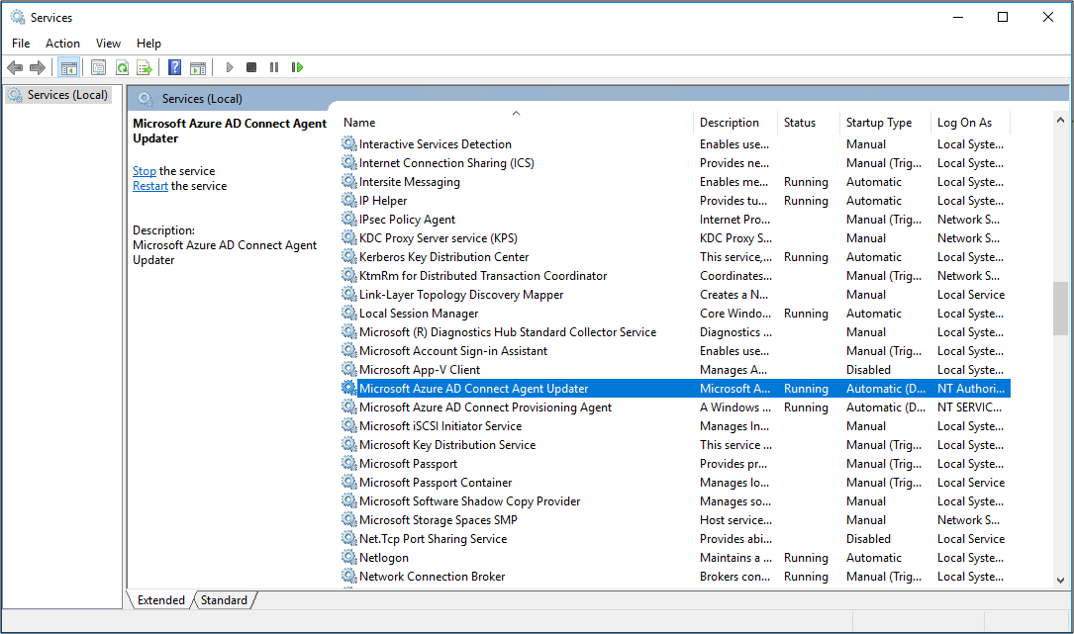The height and width of the screenshot is (634, 1074).
Task: Open the Action menu
Action: click(62, 43)
